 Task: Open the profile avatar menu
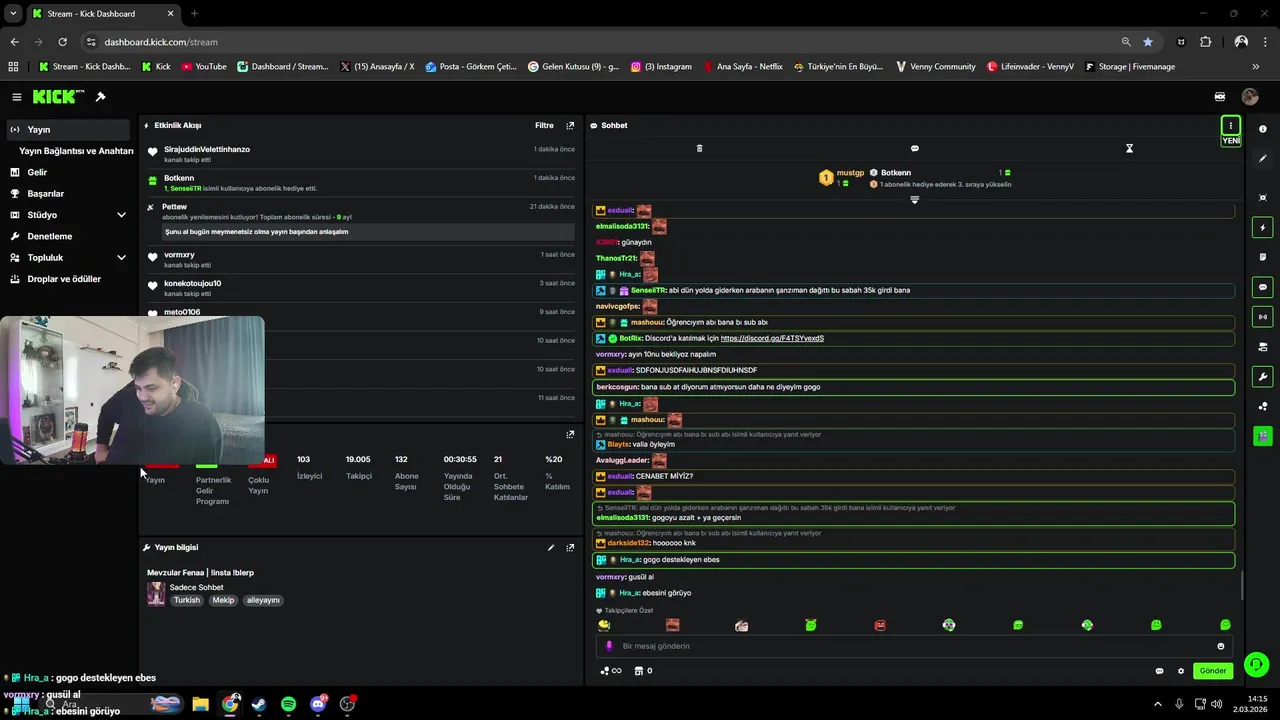[1250, 97]
